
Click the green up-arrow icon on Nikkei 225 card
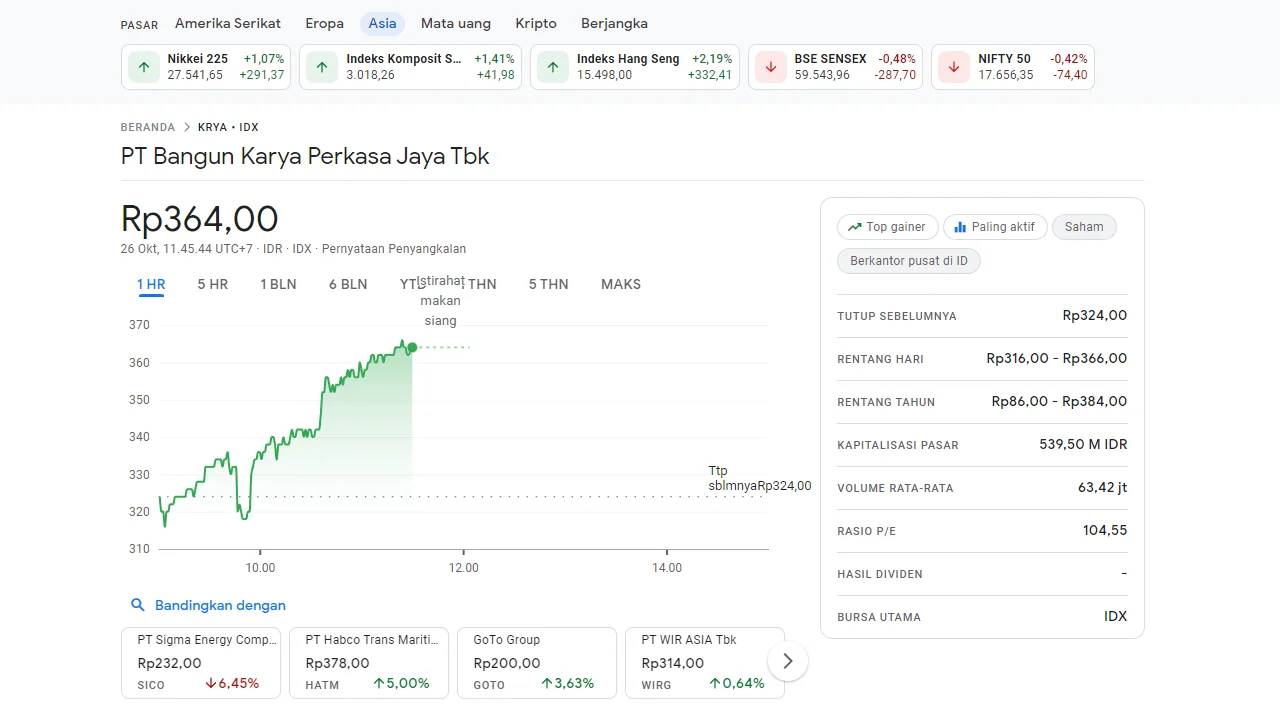(x=143, y=66)
